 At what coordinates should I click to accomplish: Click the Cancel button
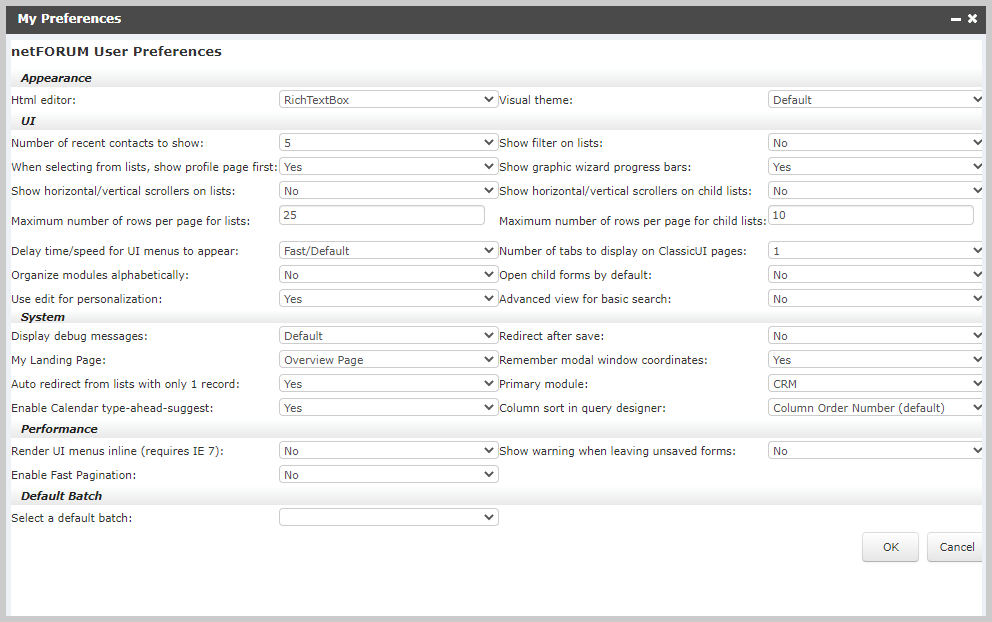[954, 547]
